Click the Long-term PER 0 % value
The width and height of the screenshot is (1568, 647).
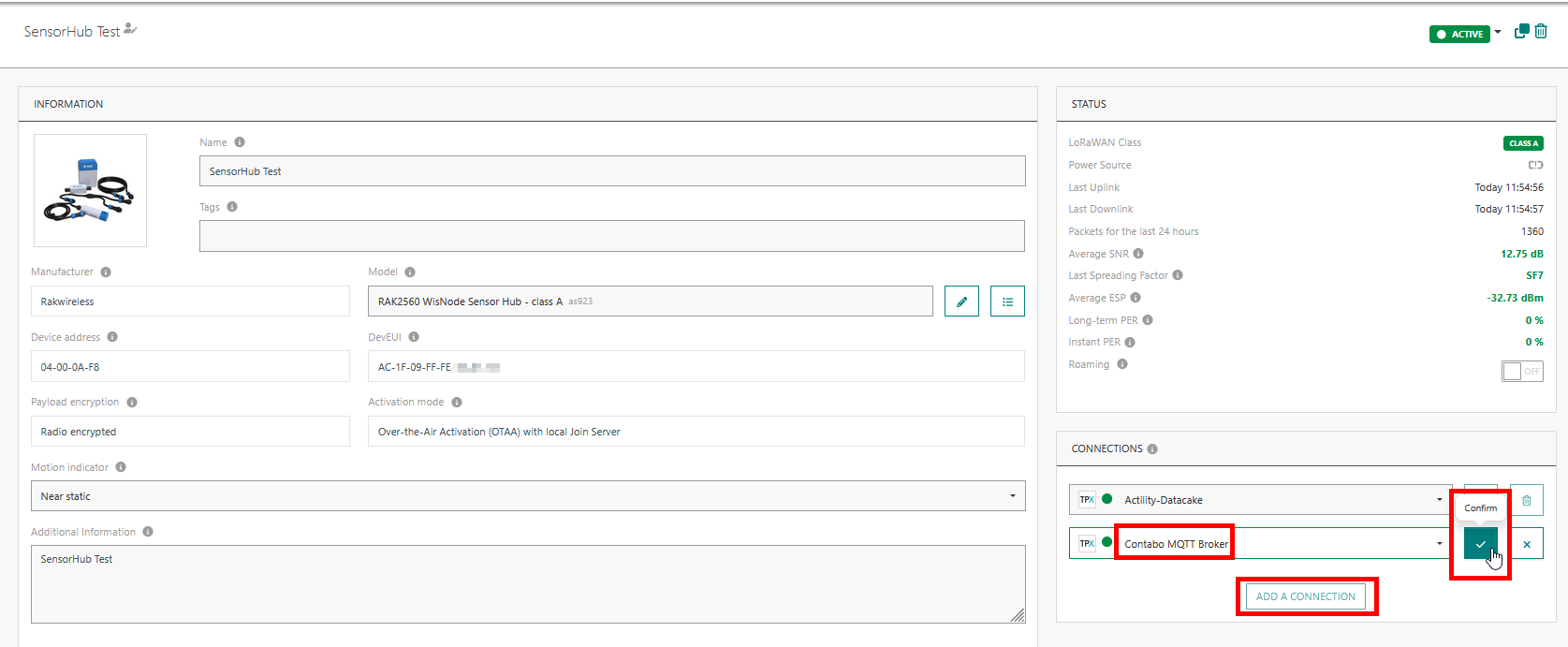click(x=1534, y=320)
